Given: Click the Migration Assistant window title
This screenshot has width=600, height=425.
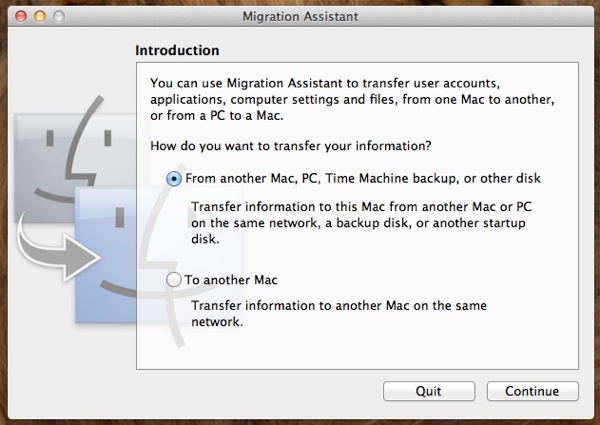Looking at the screenshot, I should 300,16.
